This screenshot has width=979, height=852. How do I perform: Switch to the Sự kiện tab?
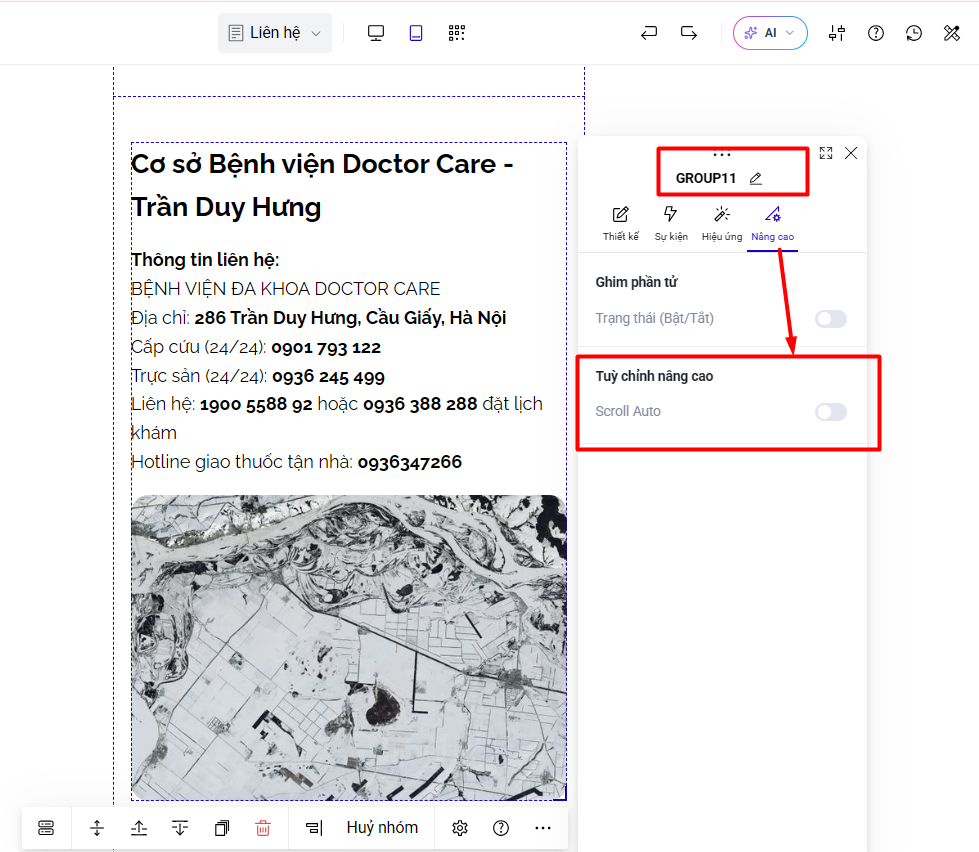pos(671,223)
